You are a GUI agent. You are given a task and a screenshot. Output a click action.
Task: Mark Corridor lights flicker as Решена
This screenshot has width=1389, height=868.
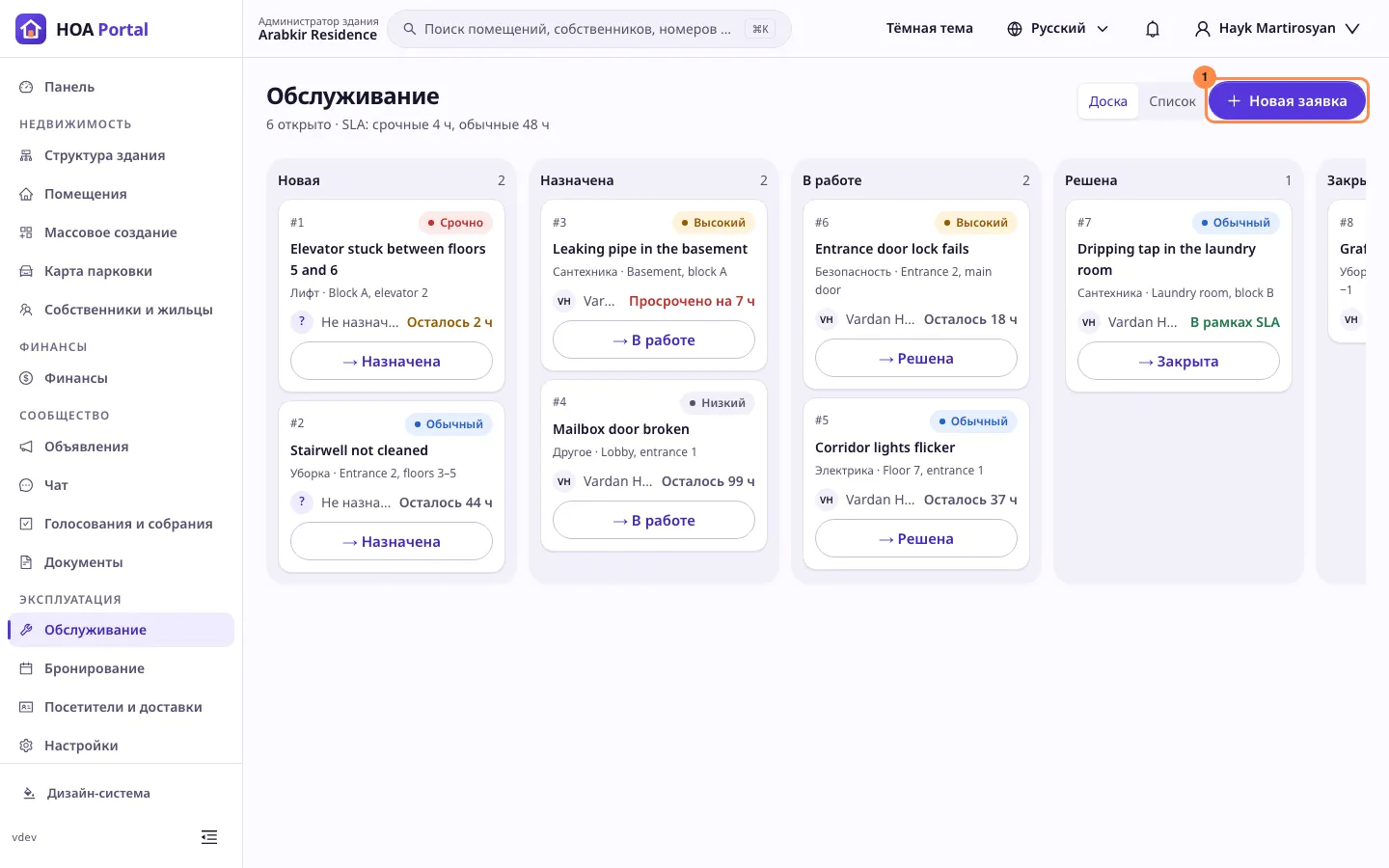pyautogui.click(x=916, y=539)
